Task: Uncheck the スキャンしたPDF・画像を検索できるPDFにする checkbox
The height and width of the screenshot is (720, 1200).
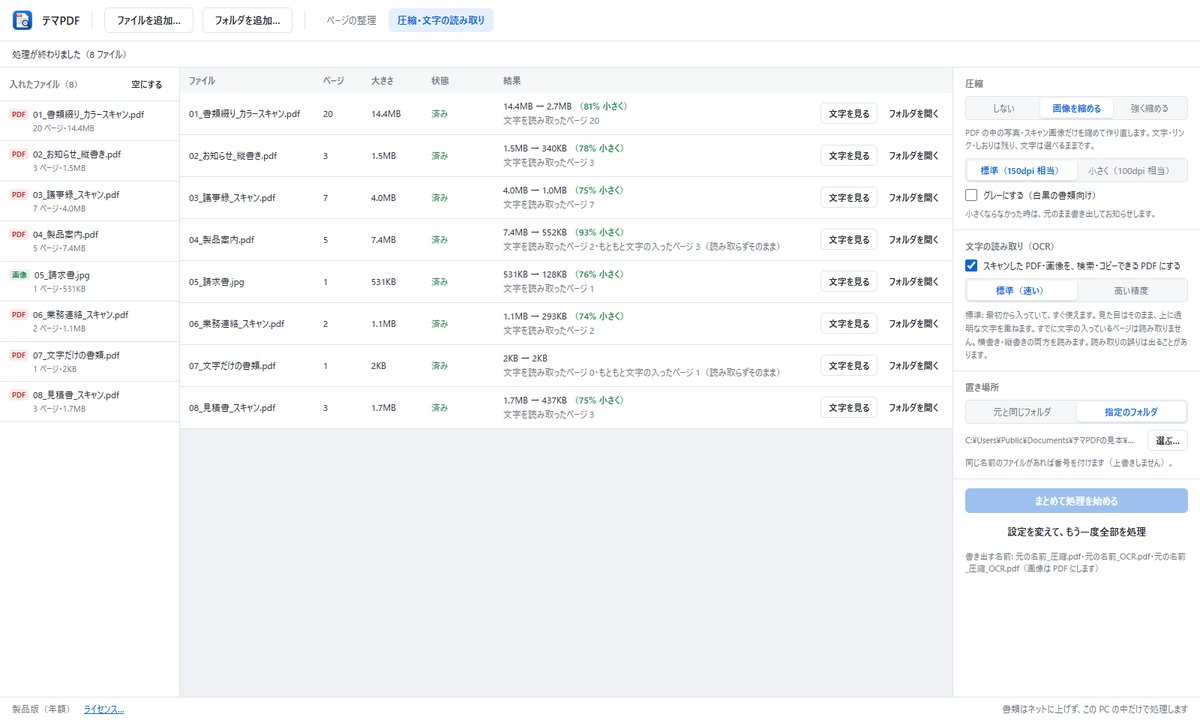Action: (971, 266)
